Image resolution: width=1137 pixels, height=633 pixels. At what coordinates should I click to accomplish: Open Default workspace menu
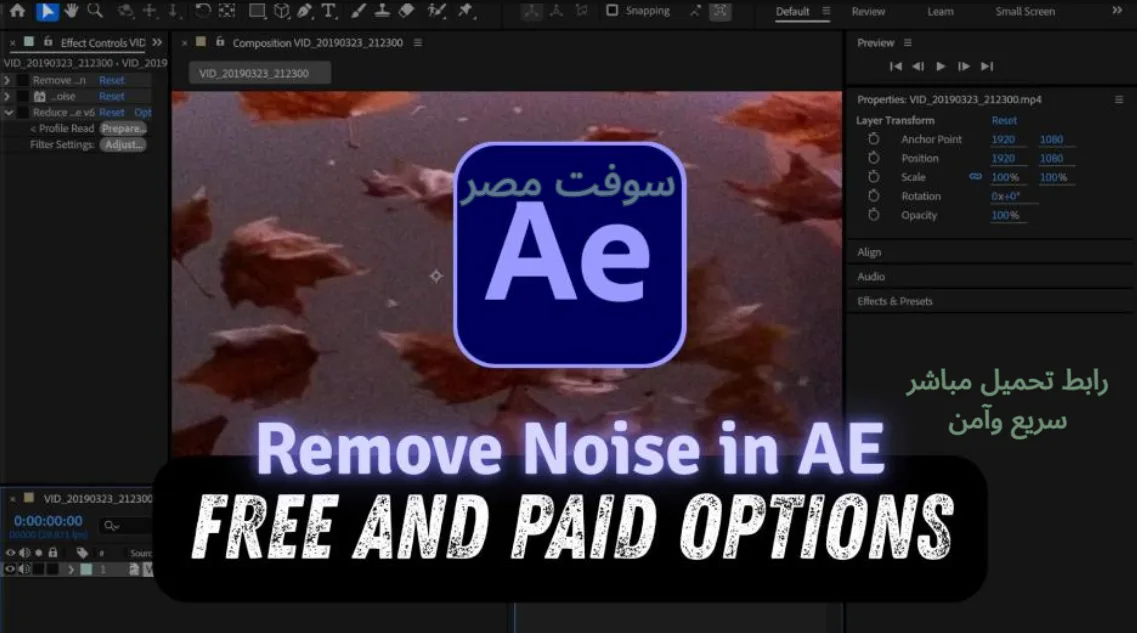826,11
